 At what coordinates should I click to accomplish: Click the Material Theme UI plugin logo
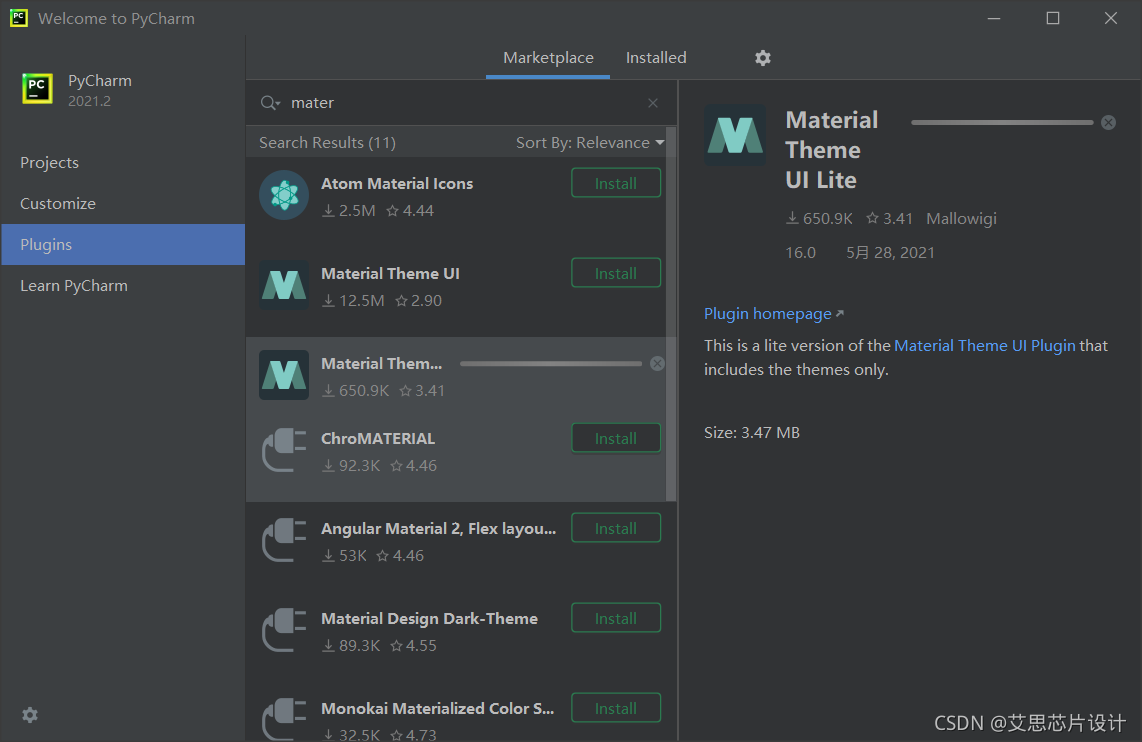(284, 285)
